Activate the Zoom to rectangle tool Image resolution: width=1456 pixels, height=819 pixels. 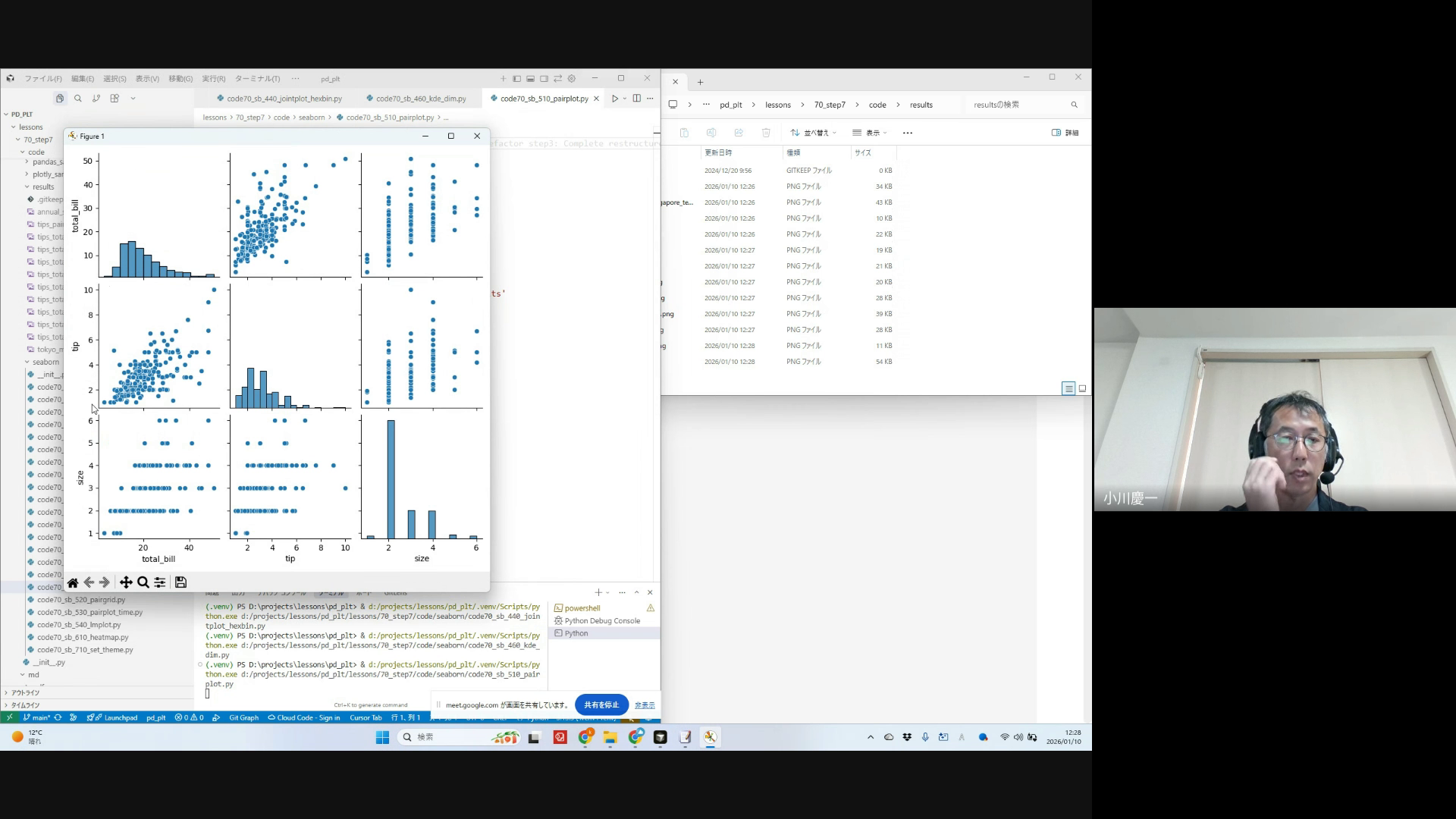click(143, 582)
